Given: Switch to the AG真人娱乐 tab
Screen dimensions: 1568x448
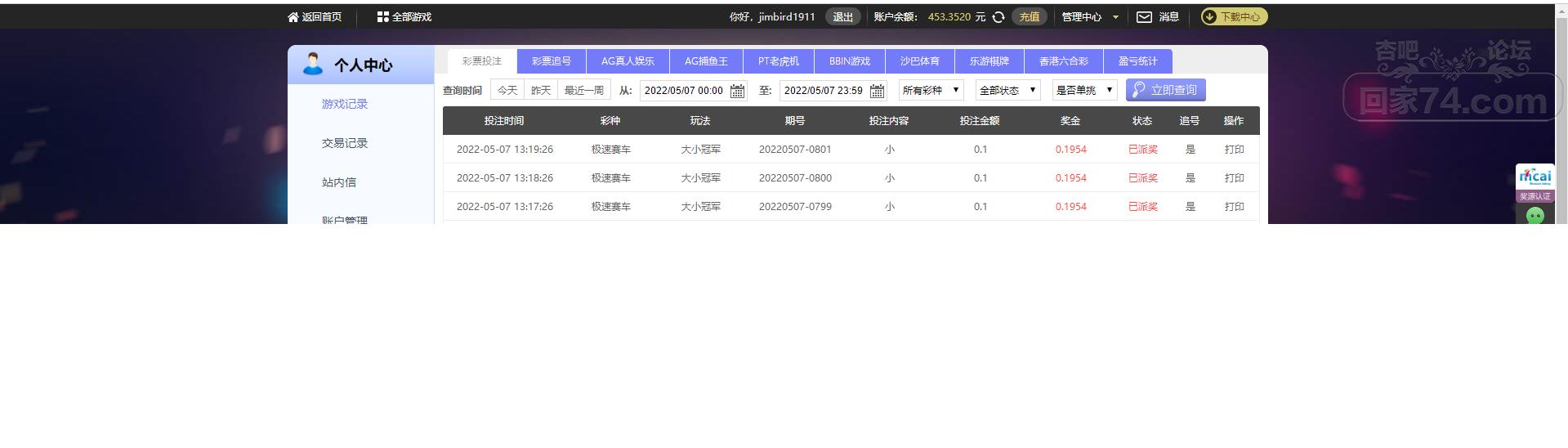Looking at the screenshot, I should 628,61.
